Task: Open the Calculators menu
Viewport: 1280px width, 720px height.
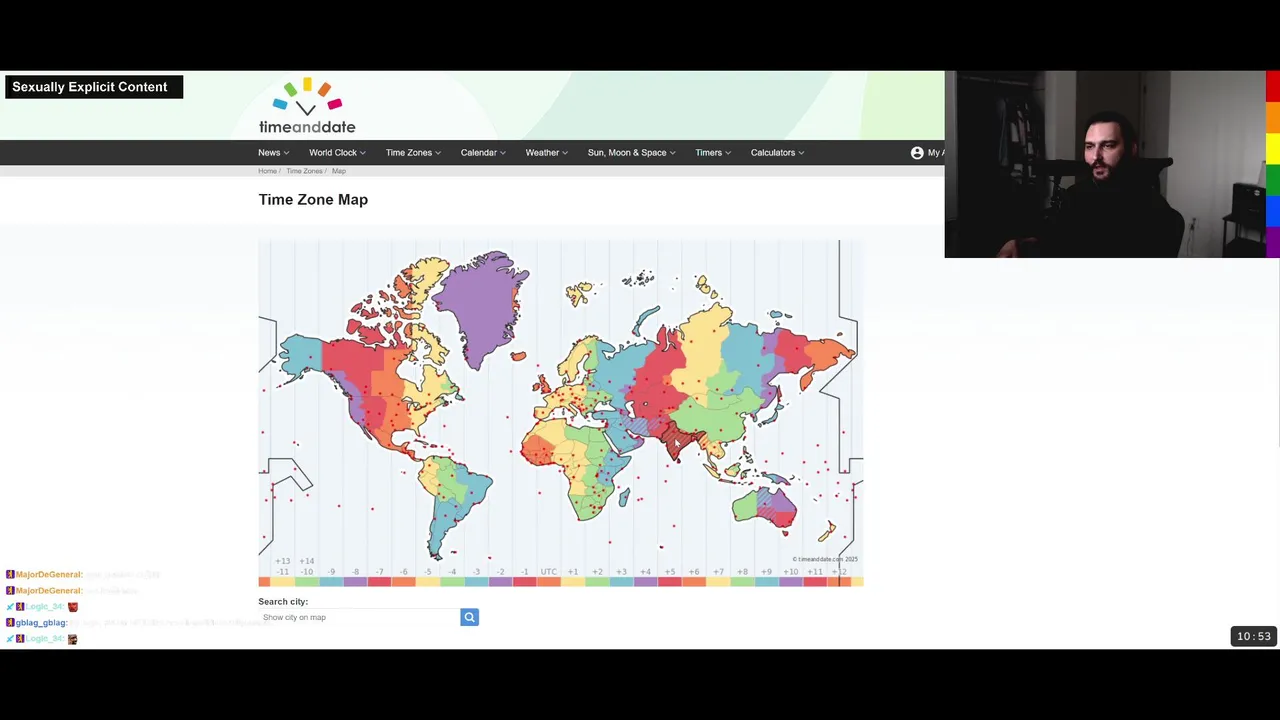Action: click(x=777, y=153)
